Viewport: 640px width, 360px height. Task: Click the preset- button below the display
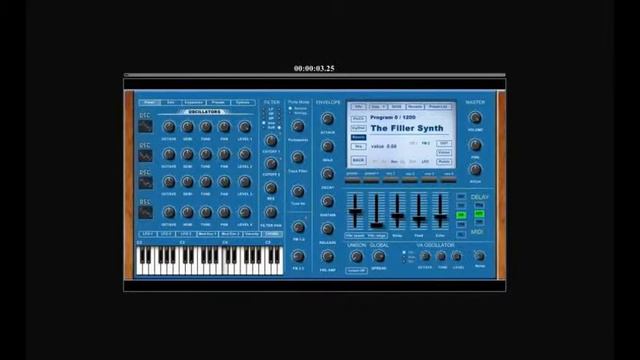click(x=352, y=179)
